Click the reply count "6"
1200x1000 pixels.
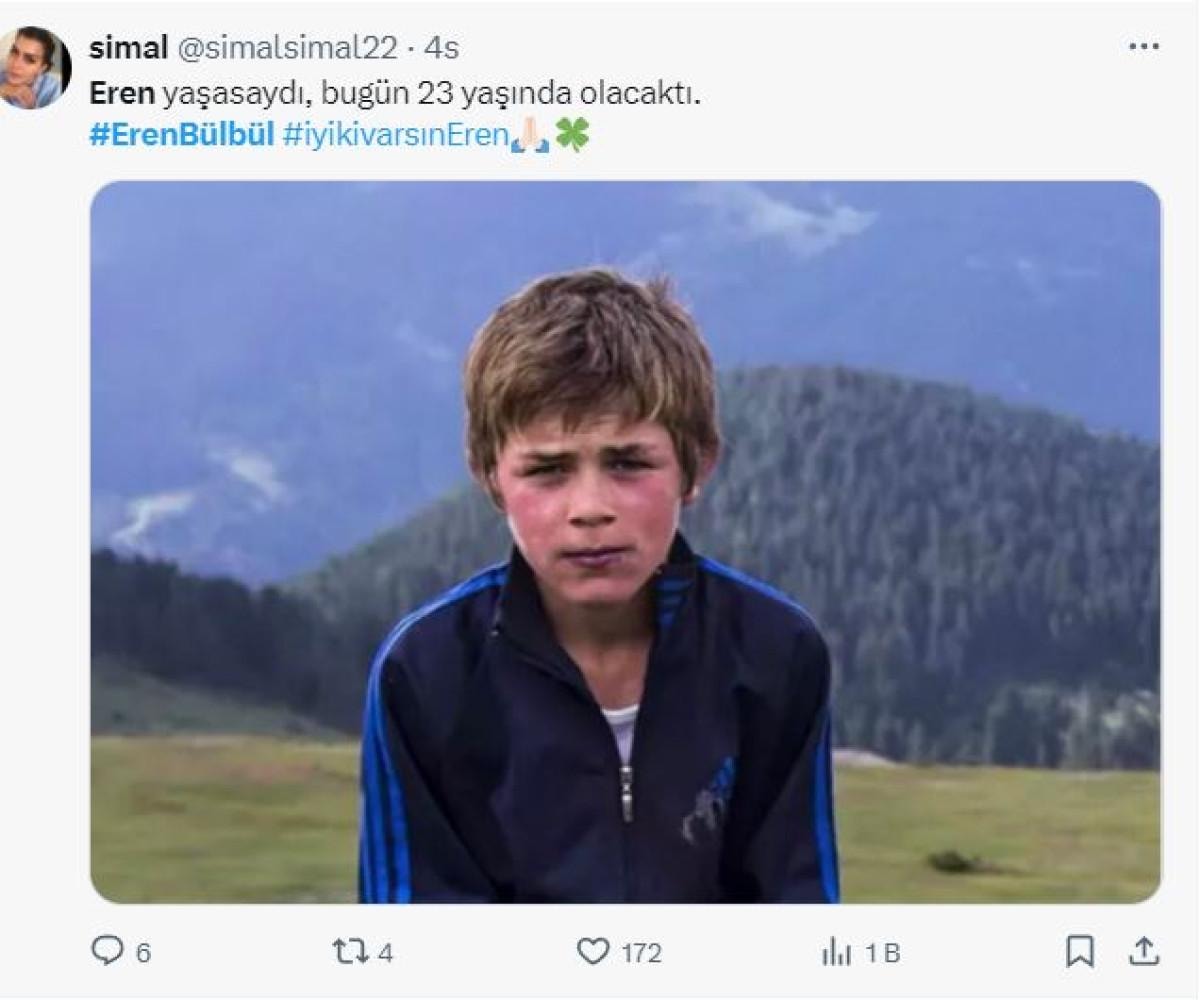tap(143, 954)
